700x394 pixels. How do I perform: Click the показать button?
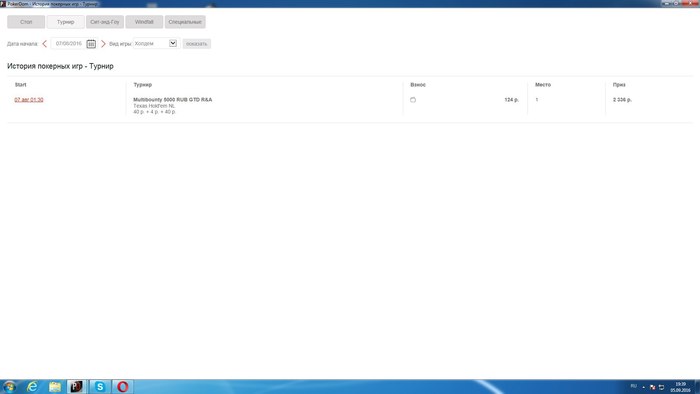coord(196,44)
